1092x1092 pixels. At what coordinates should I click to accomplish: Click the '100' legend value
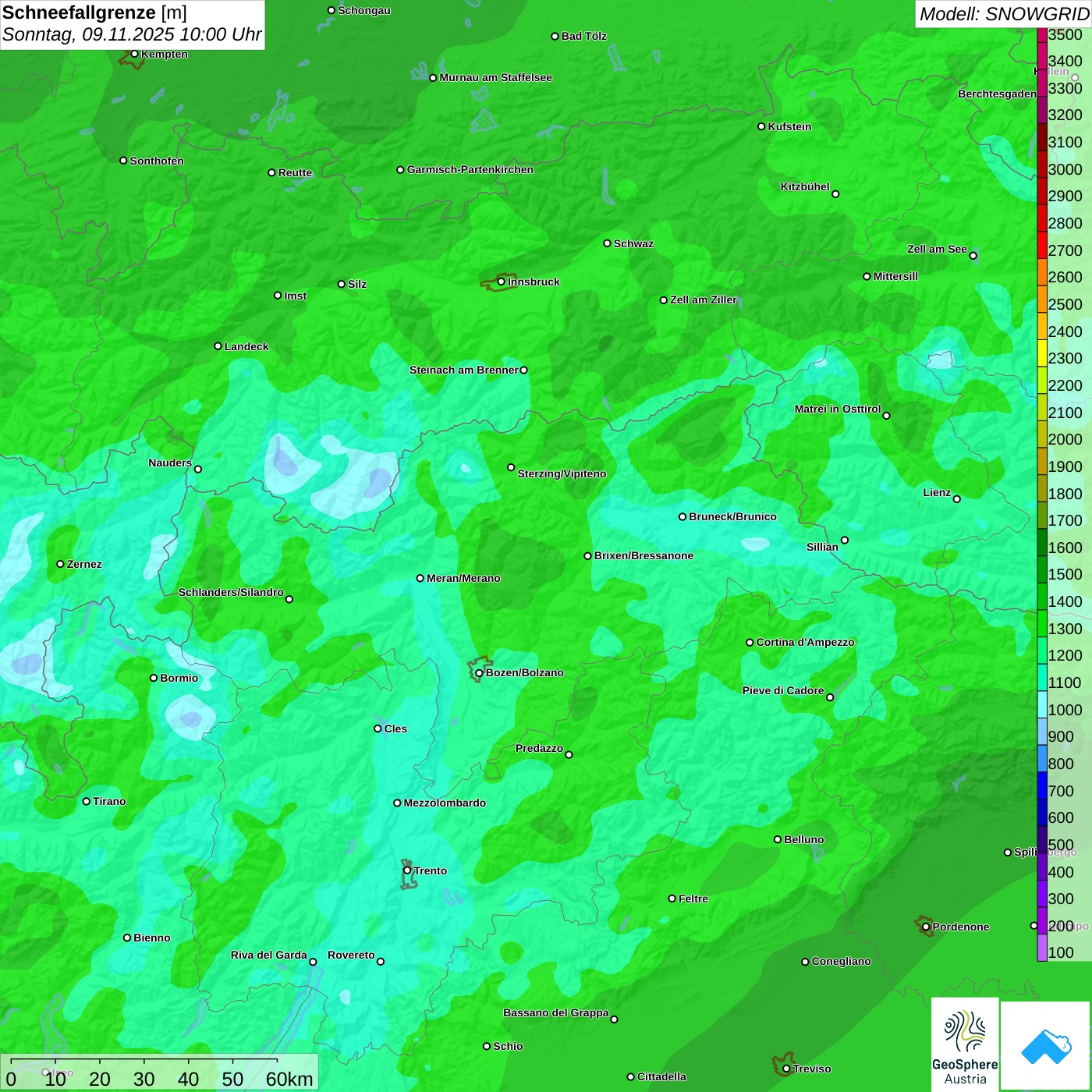pyautogui.click(x=1061, y=952)
